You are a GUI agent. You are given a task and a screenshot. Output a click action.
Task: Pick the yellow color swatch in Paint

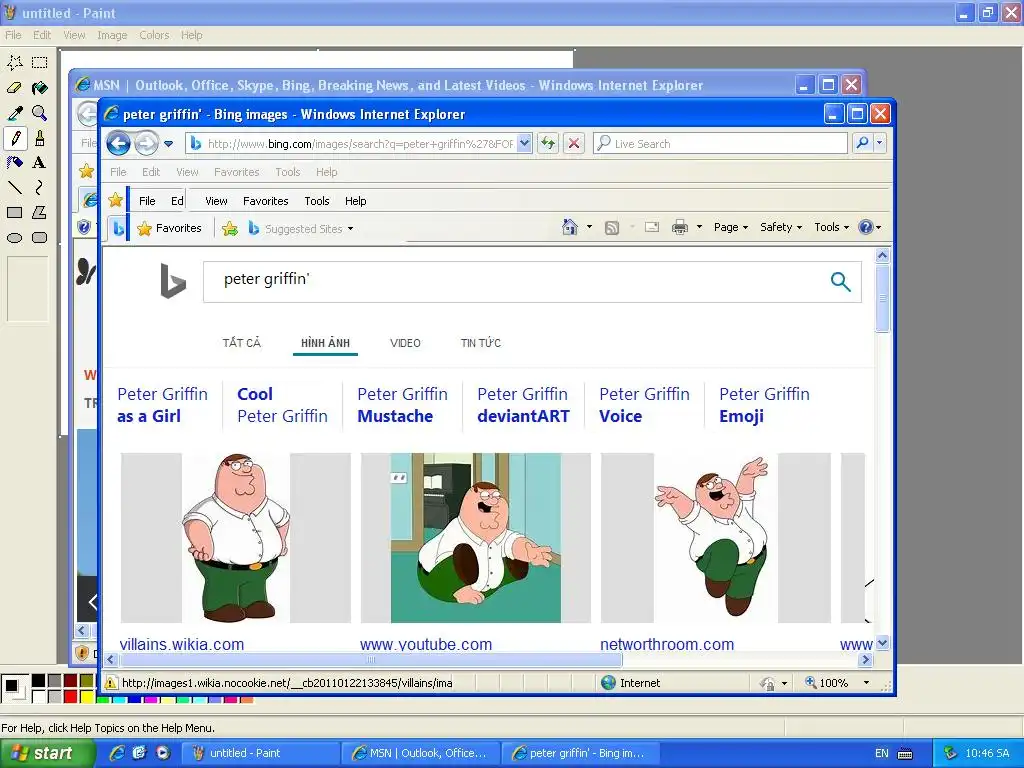pyautogui.click(x=86, y=697)
